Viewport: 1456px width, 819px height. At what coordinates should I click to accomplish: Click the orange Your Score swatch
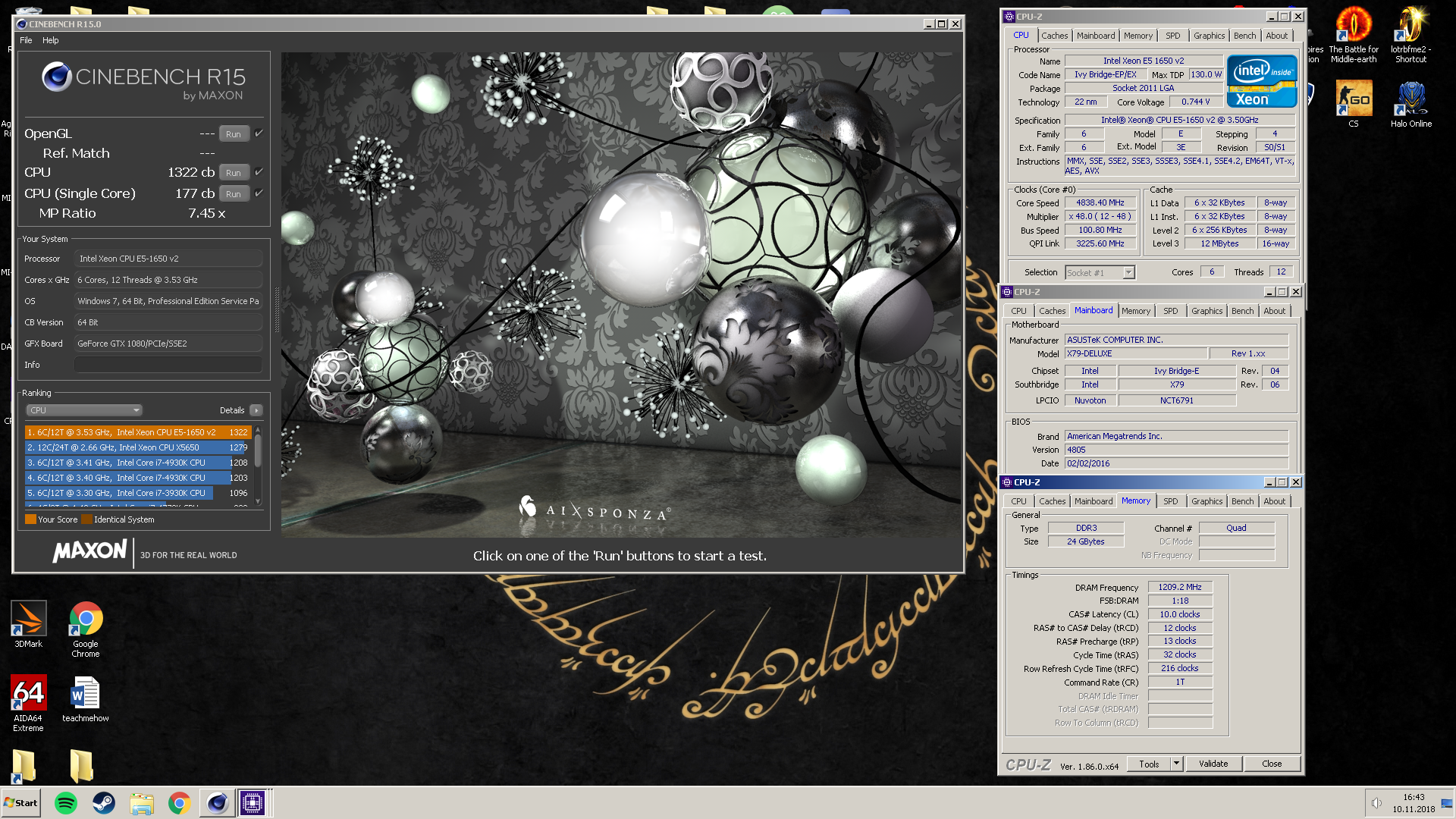click(30, 519)
